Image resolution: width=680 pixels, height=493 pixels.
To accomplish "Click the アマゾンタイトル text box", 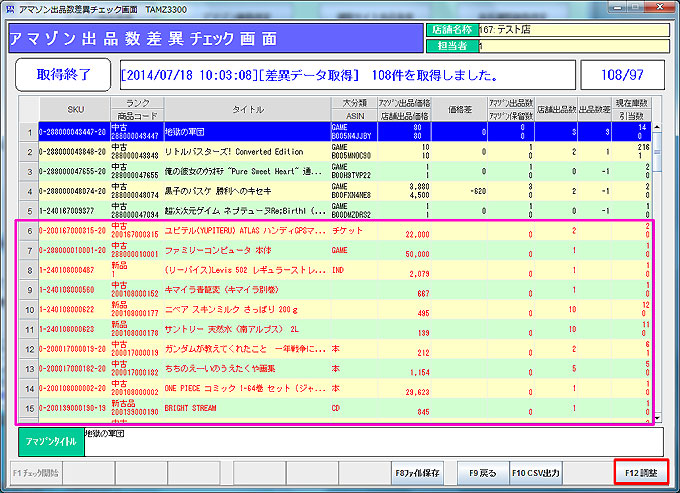I will (x=370, y=440).
